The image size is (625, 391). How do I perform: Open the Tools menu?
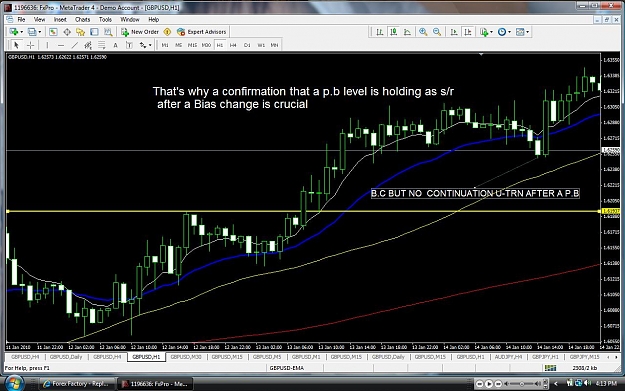tap(105, 20)
